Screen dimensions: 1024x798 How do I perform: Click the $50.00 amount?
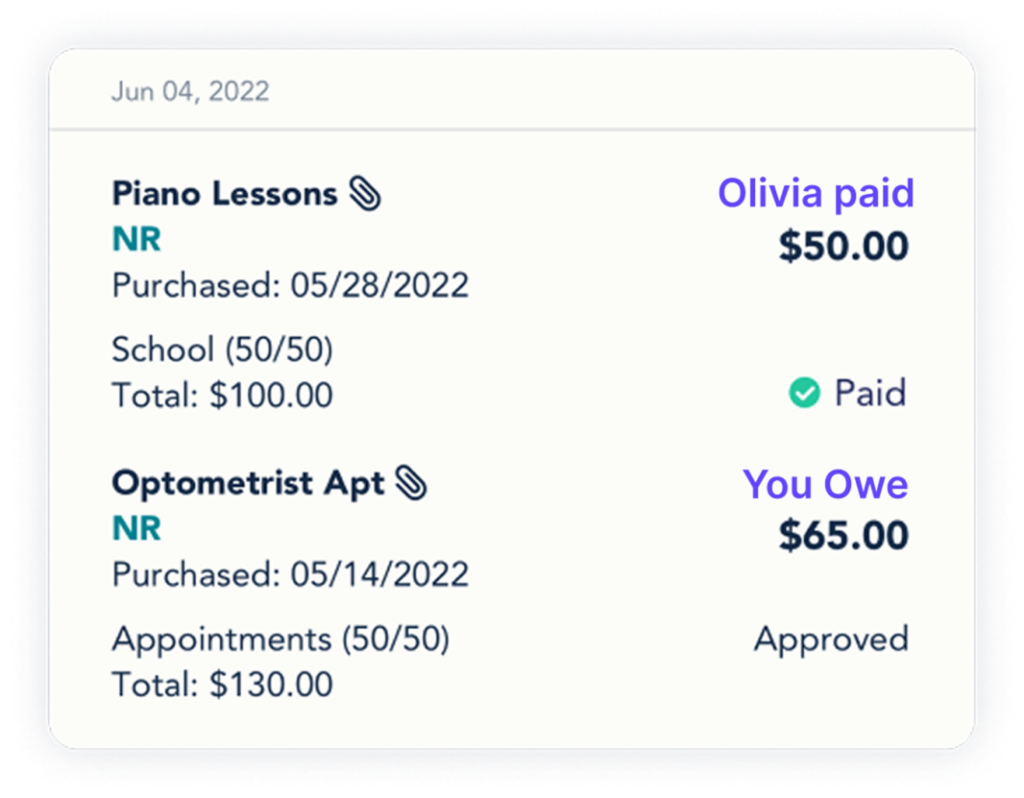[x=843, y=246]
